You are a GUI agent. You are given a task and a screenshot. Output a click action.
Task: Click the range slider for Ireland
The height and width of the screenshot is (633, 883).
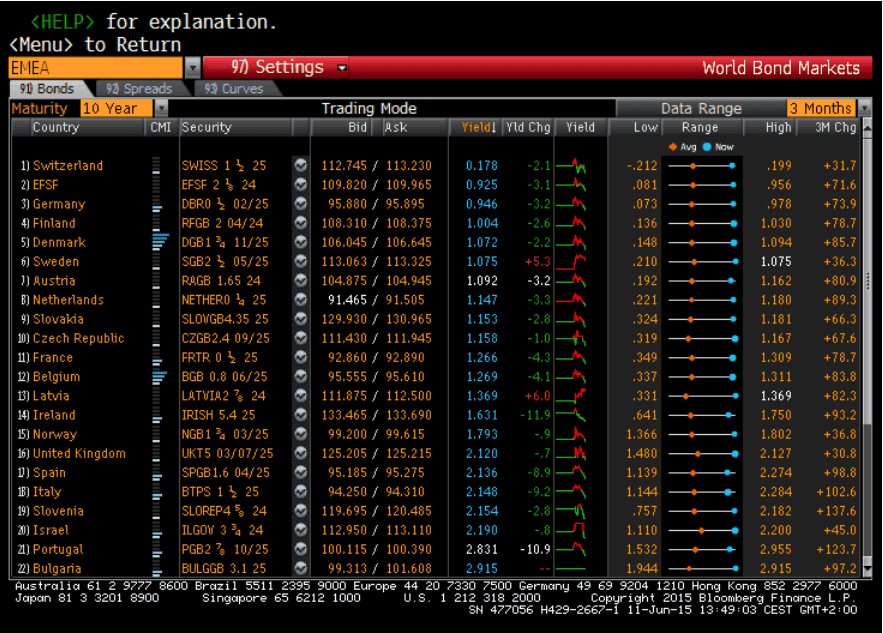point(699,415)
